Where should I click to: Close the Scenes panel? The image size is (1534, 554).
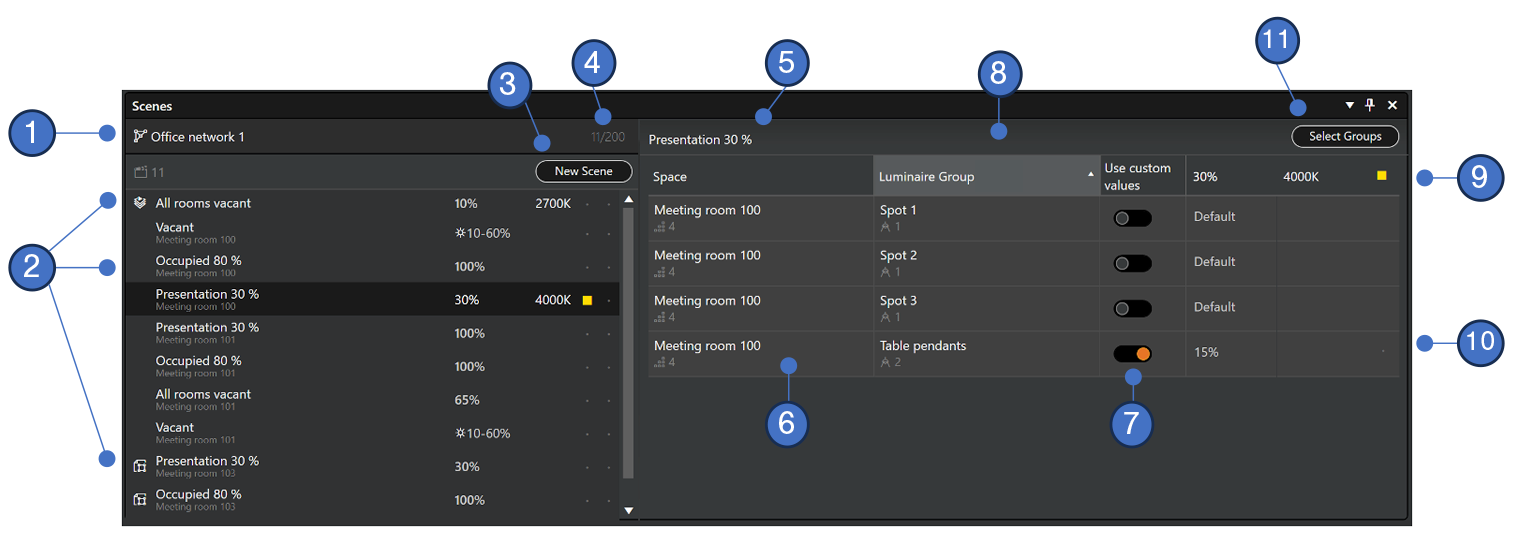1392,105
